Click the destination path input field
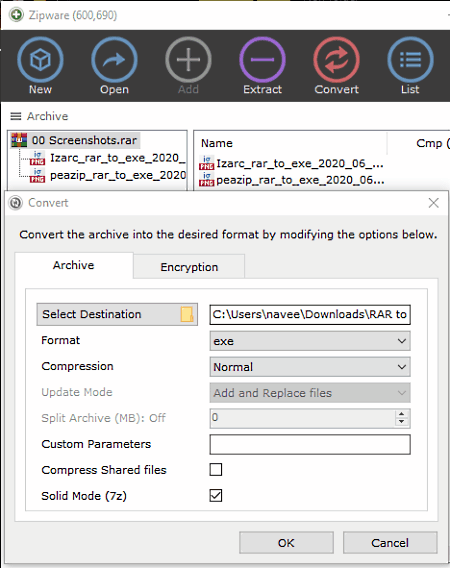Screen dimensions: 450x568 click(x=310, y=314)
